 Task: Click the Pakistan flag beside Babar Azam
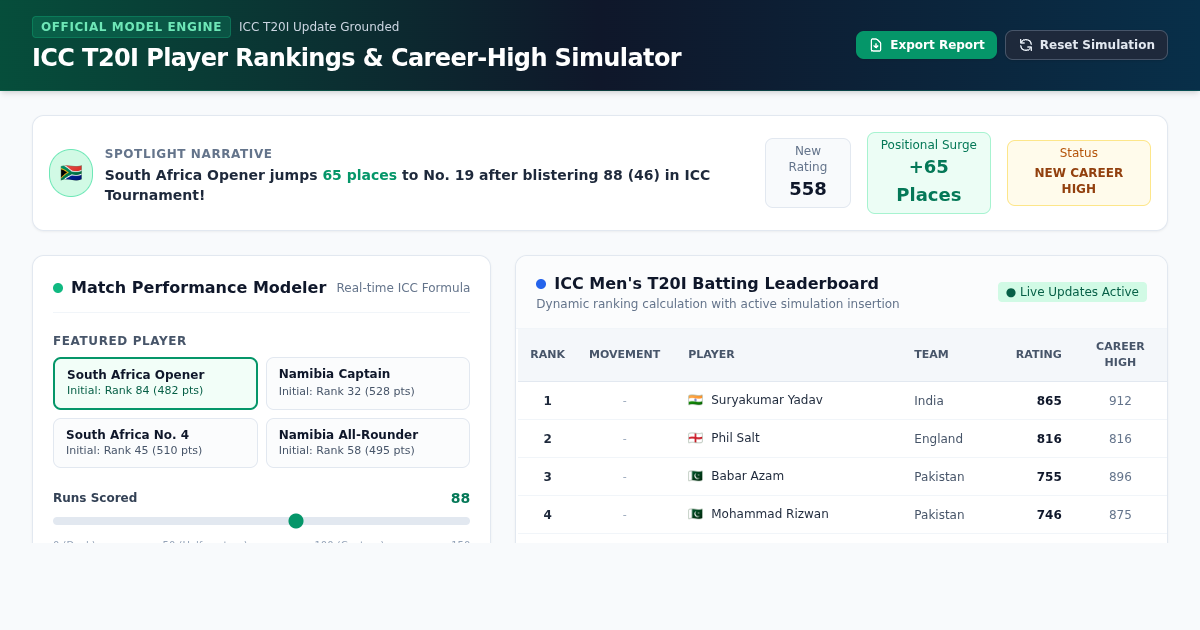695,476
